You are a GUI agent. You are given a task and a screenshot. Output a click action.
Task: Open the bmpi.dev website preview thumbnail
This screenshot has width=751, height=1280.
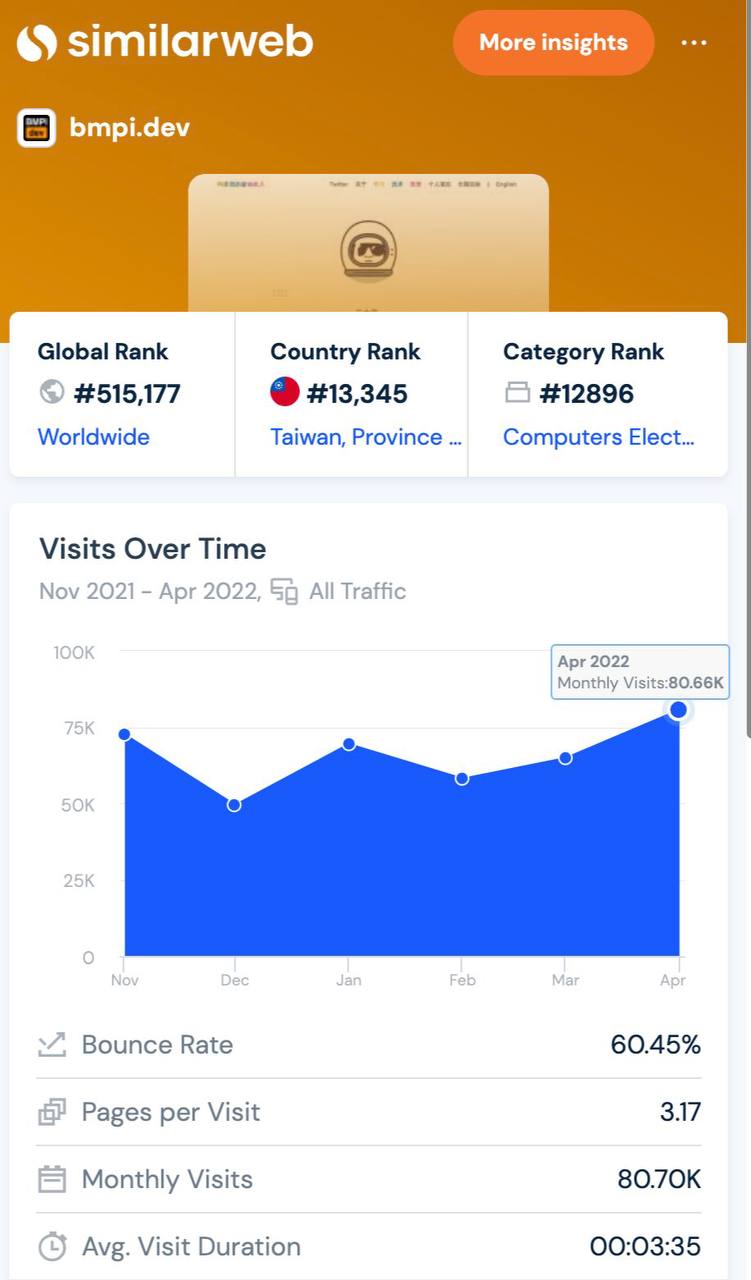[368, 243]
